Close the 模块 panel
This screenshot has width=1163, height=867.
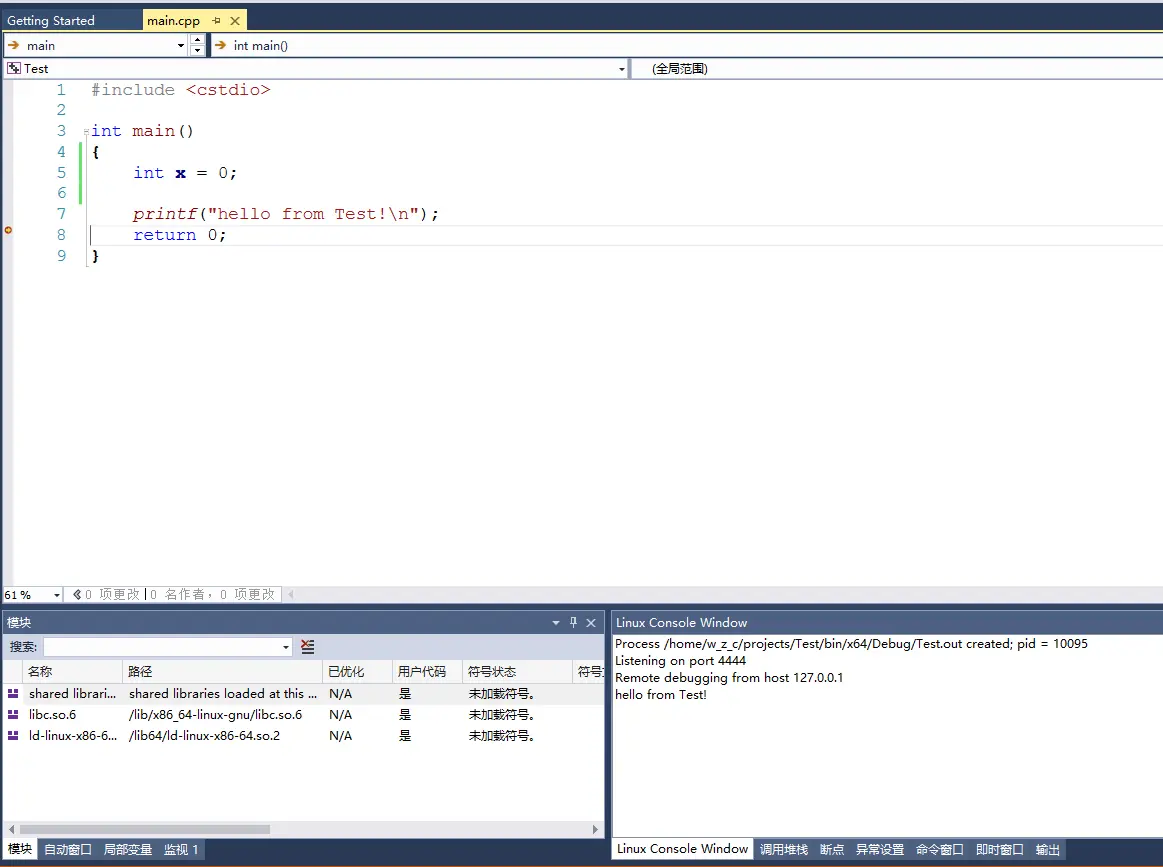pos(591,623)
